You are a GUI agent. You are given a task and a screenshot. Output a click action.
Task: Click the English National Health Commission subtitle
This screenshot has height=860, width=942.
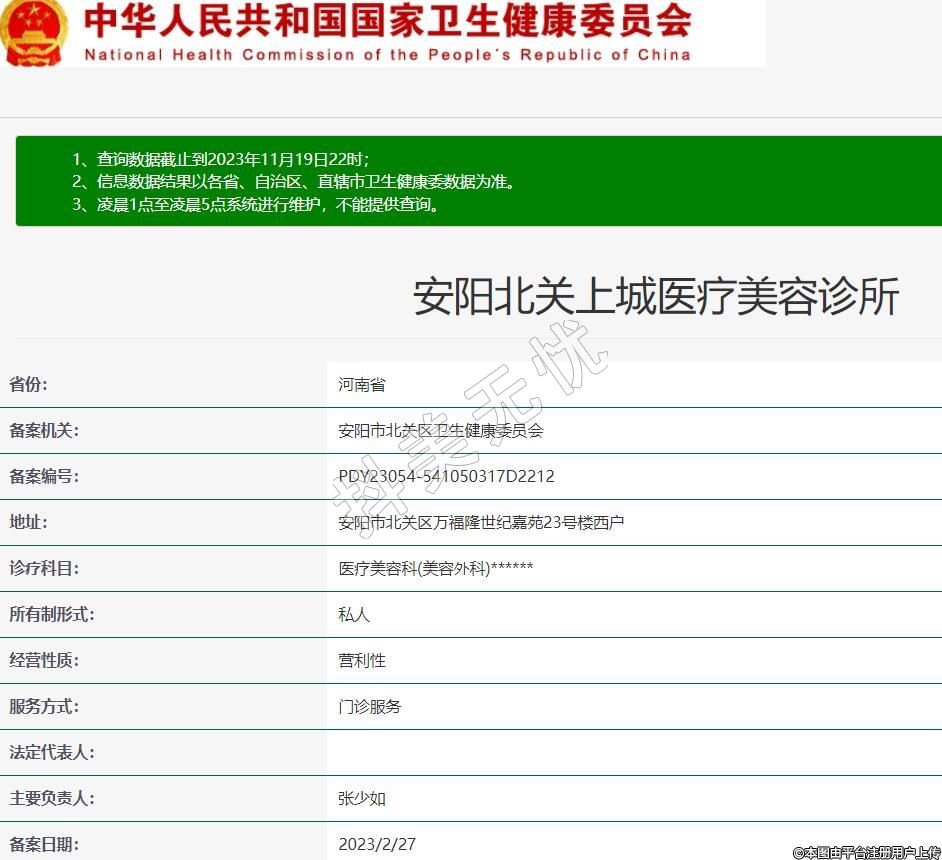coord(387,55)
